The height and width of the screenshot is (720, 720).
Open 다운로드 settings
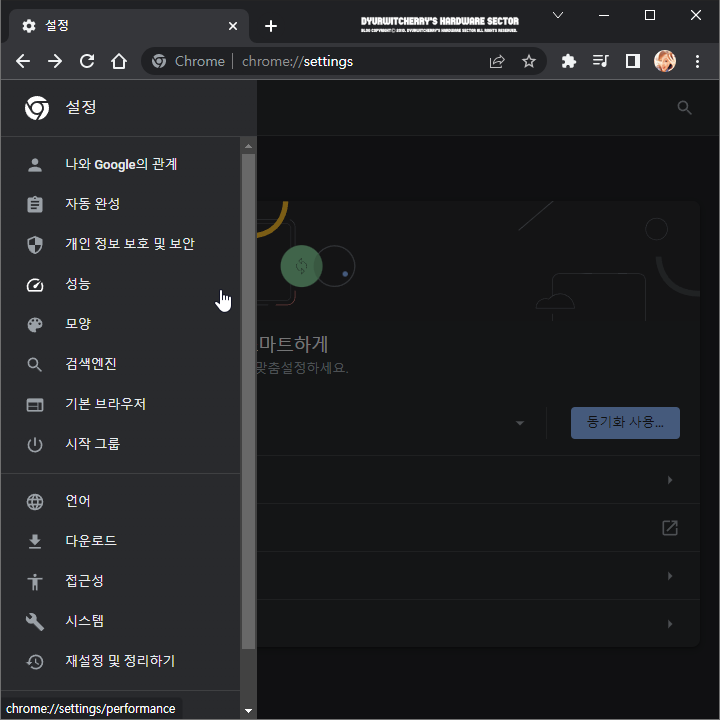tap(121, 541)
